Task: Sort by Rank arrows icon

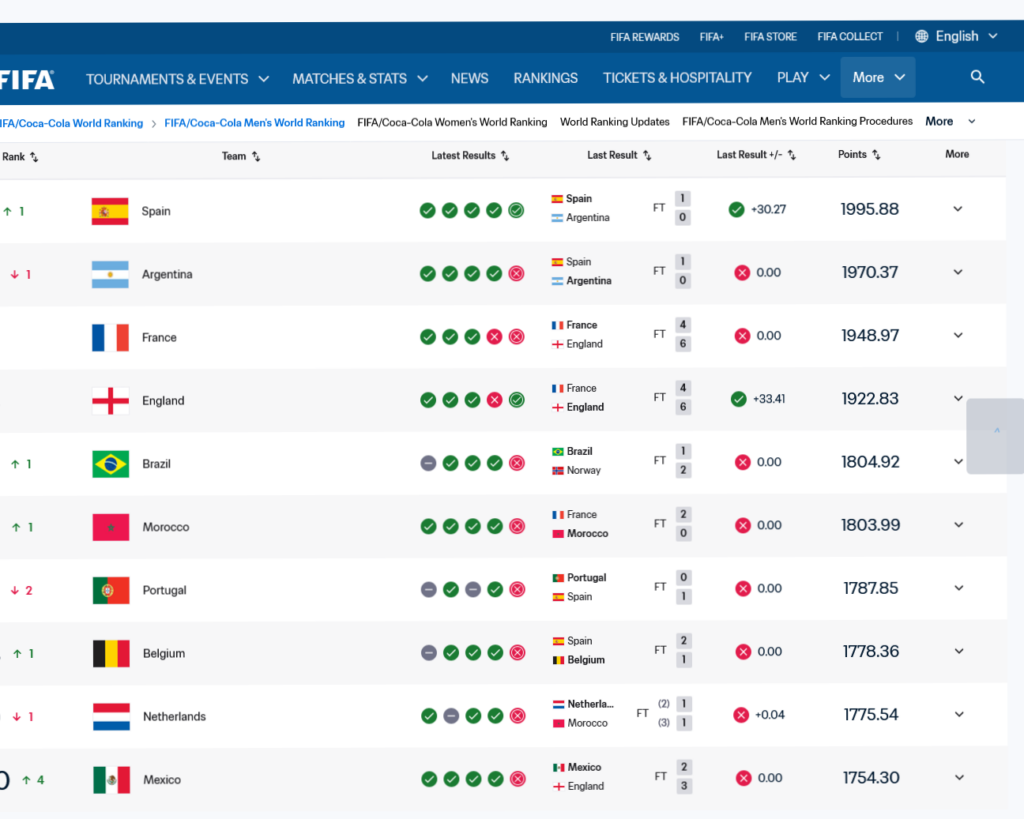Action: (34, 157)
